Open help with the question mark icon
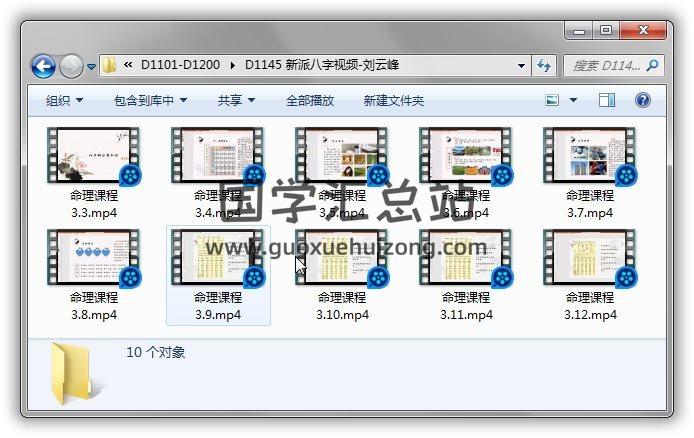Screen dimensions: 694x438 642,100
